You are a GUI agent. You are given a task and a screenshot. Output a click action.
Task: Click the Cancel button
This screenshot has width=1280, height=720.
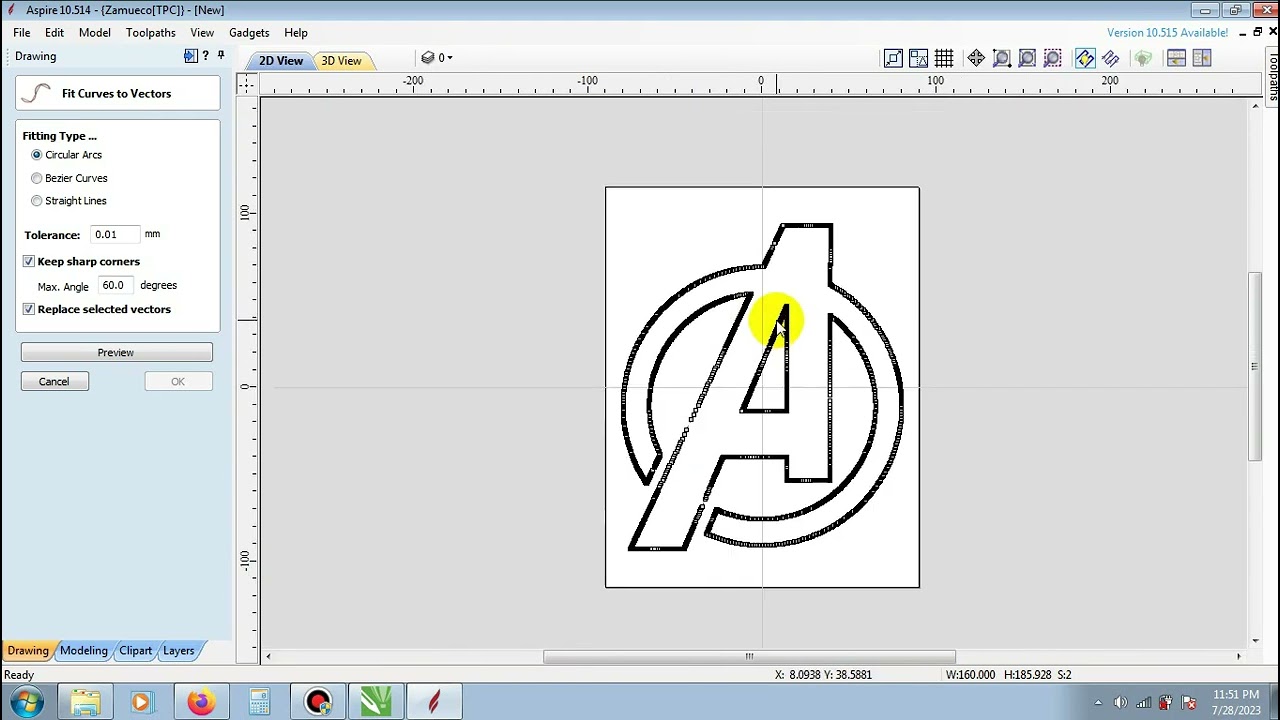(54, 382)
